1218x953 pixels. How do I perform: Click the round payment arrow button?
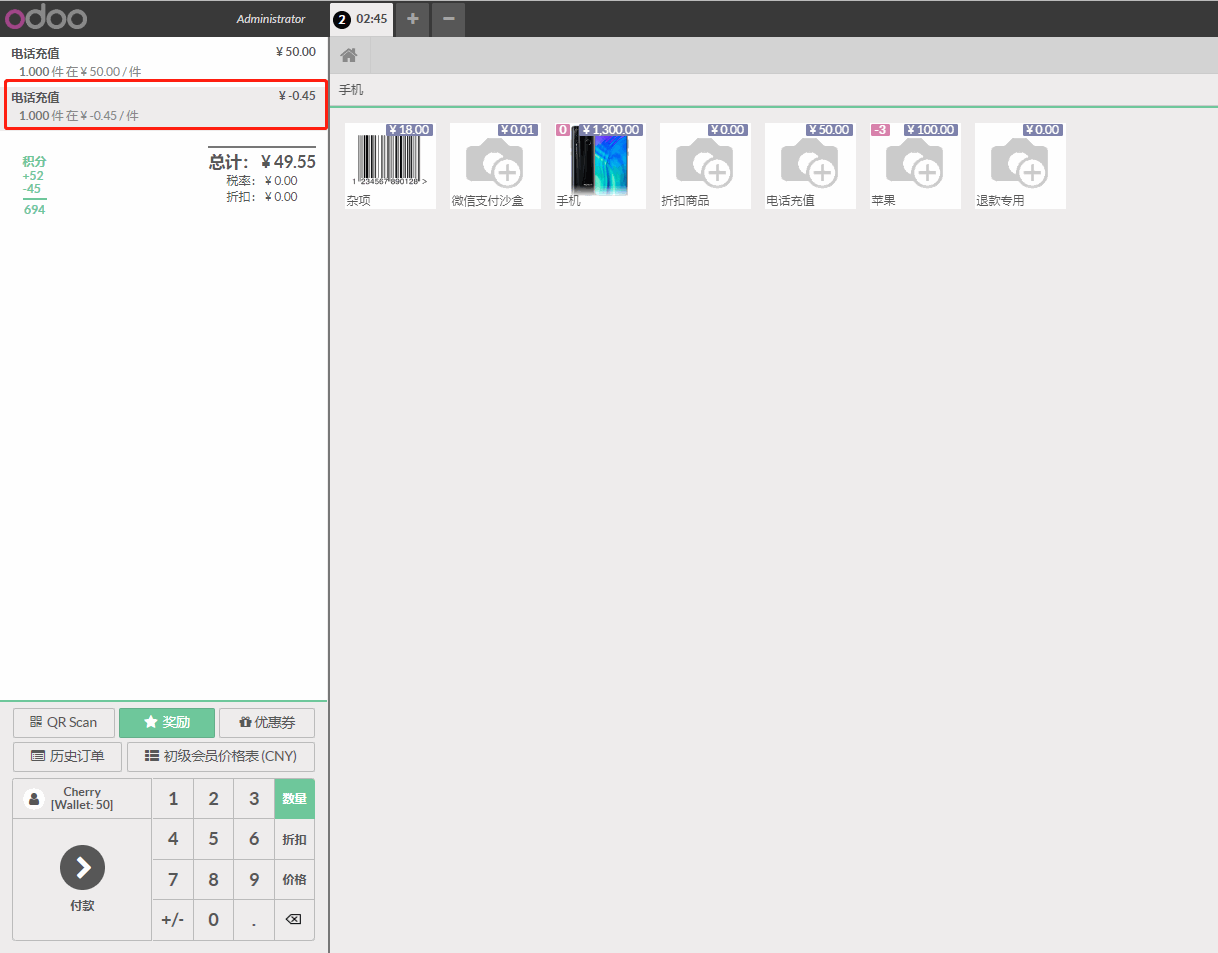click(x=82, y=867)
